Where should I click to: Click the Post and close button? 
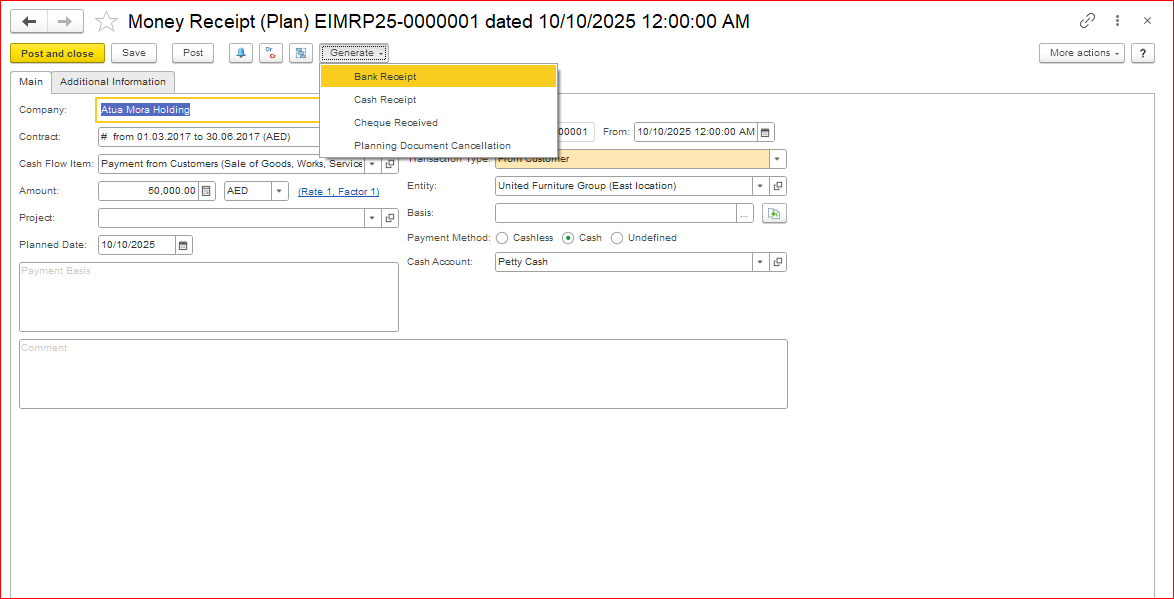pyautogui.click(x=57, y=53)
